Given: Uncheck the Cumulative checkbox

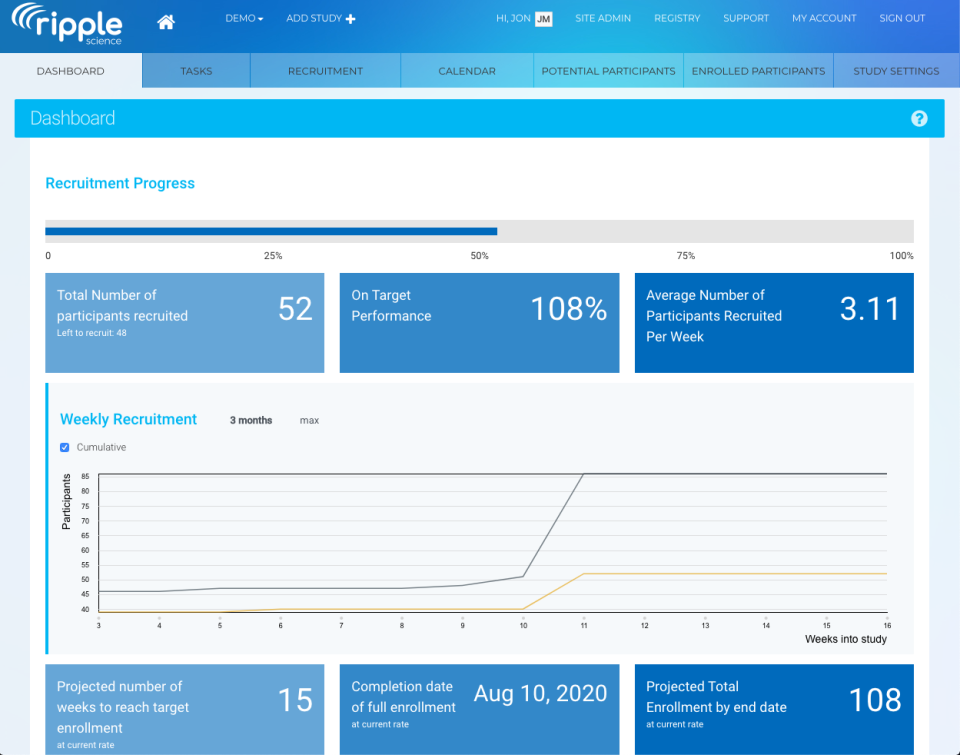Looking at the screenshot, I should (x=64, y=447).
